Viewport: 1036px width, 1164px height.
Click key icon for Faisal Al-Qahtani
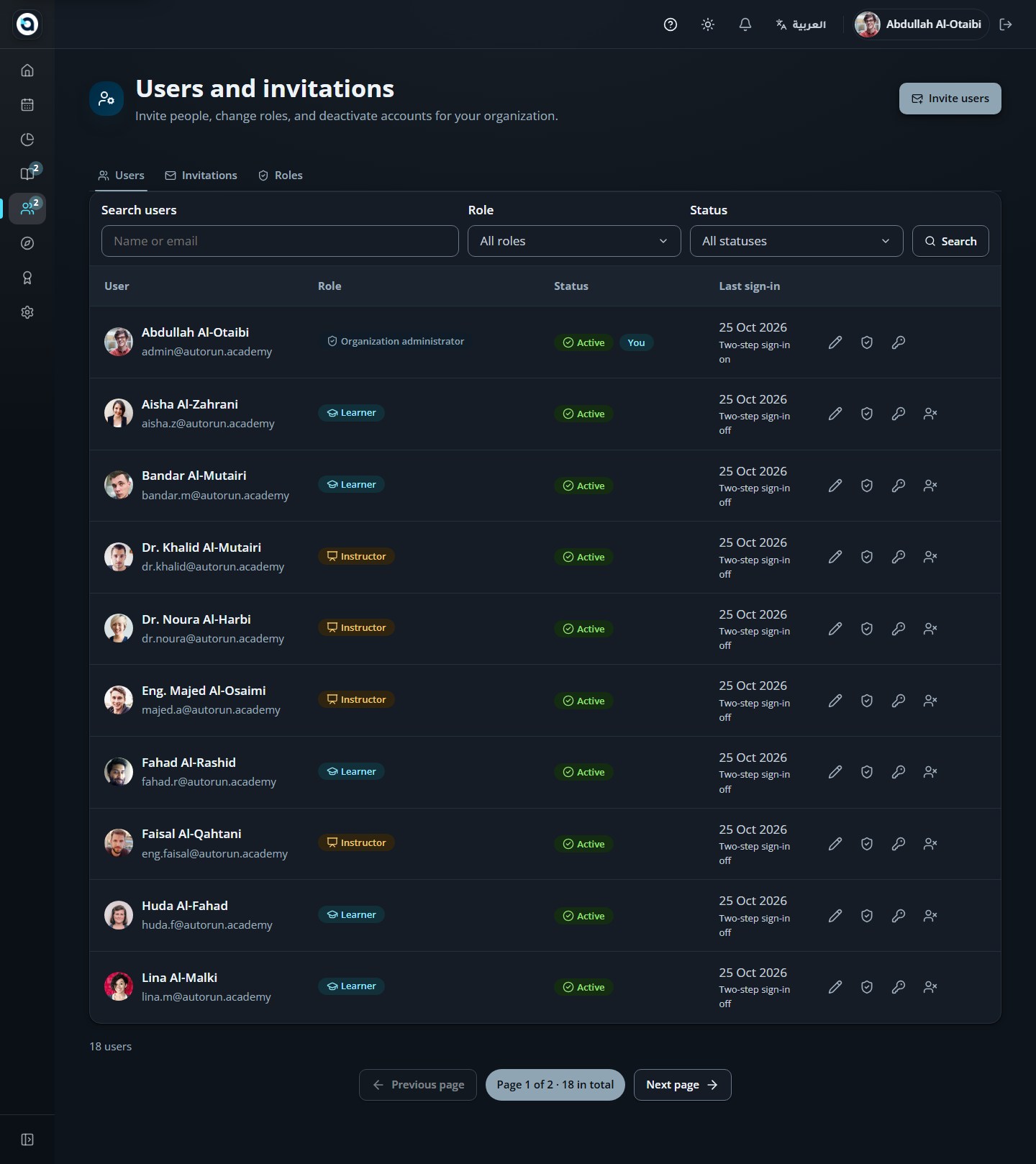pos(899,844)
